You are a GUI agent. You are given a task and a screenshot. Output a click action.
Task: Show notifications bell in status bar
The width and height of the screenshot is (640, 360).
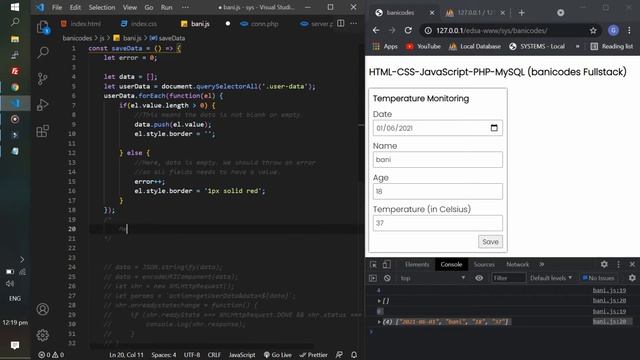point(354,355)
